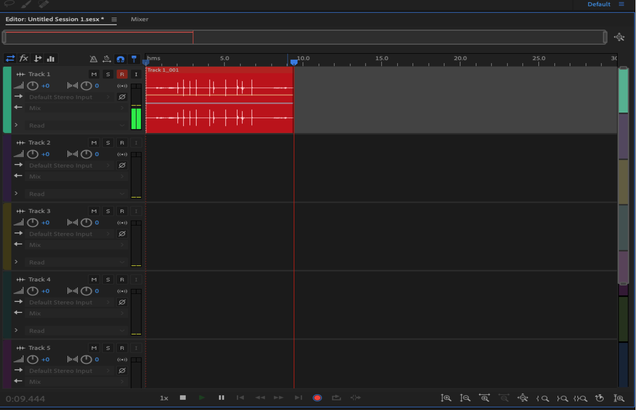Image resolution: width=636 pixels, height=410 pixels.
Task: Zoom in at in point
Action: pos(543,398)
